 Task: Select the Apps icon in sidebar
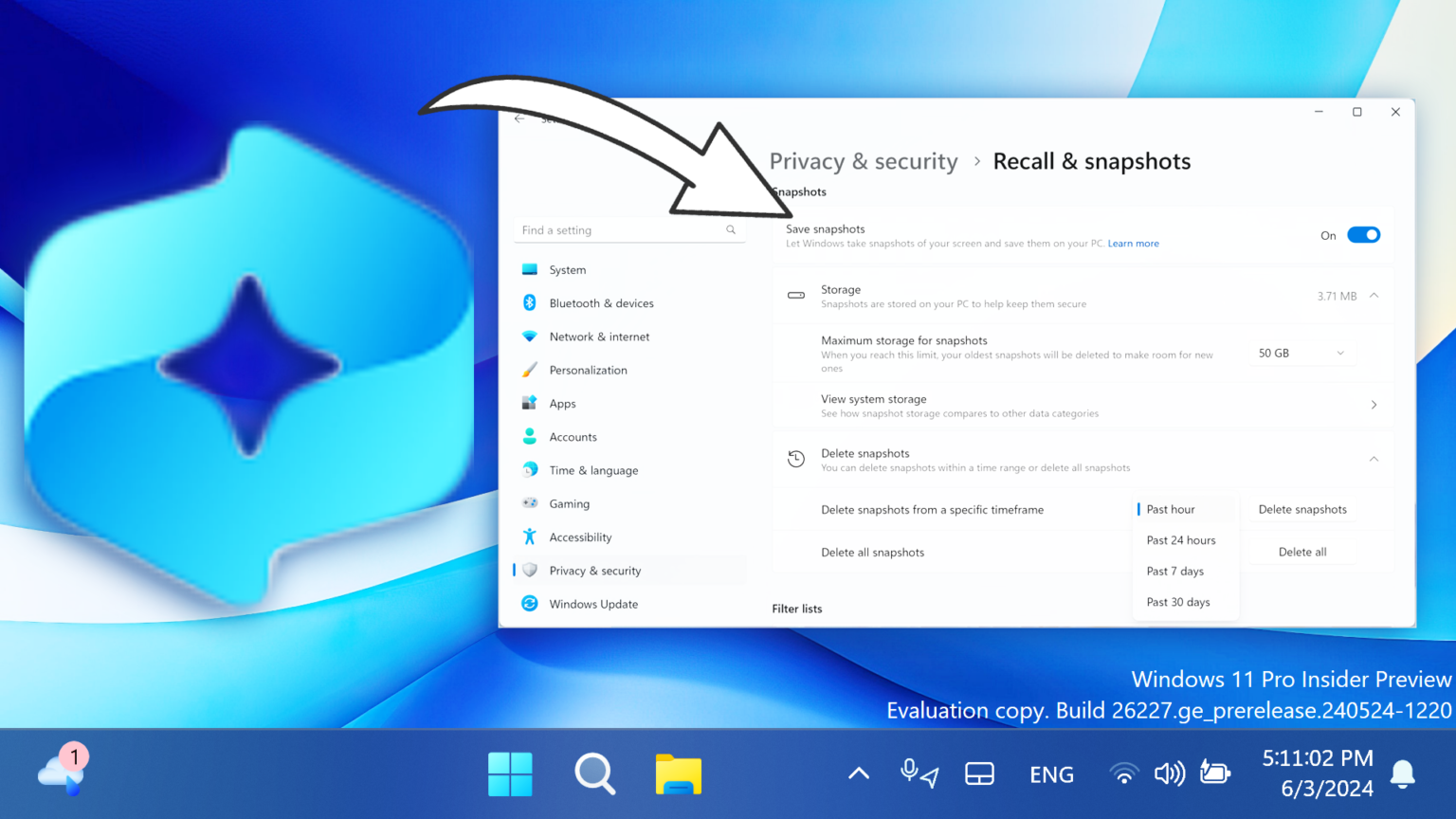pos(530,403)
